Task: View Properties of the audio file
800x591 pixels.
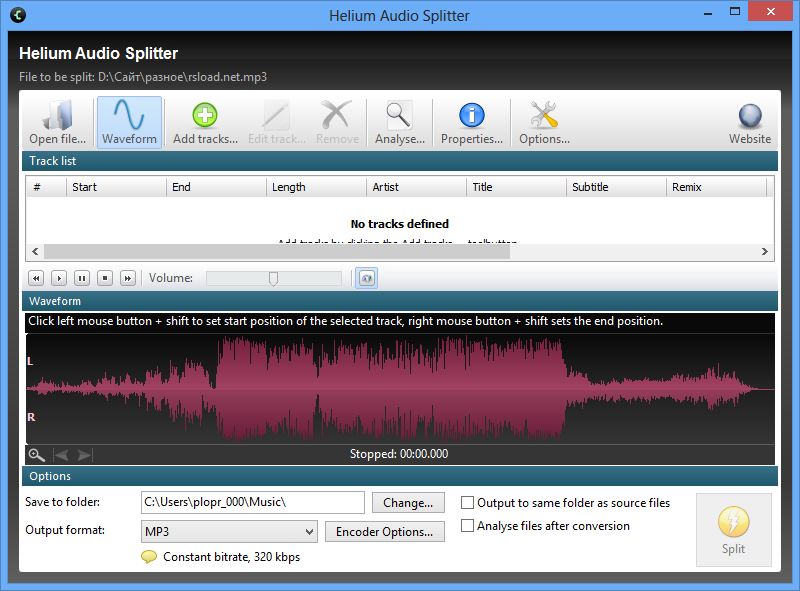Action: 471,121
